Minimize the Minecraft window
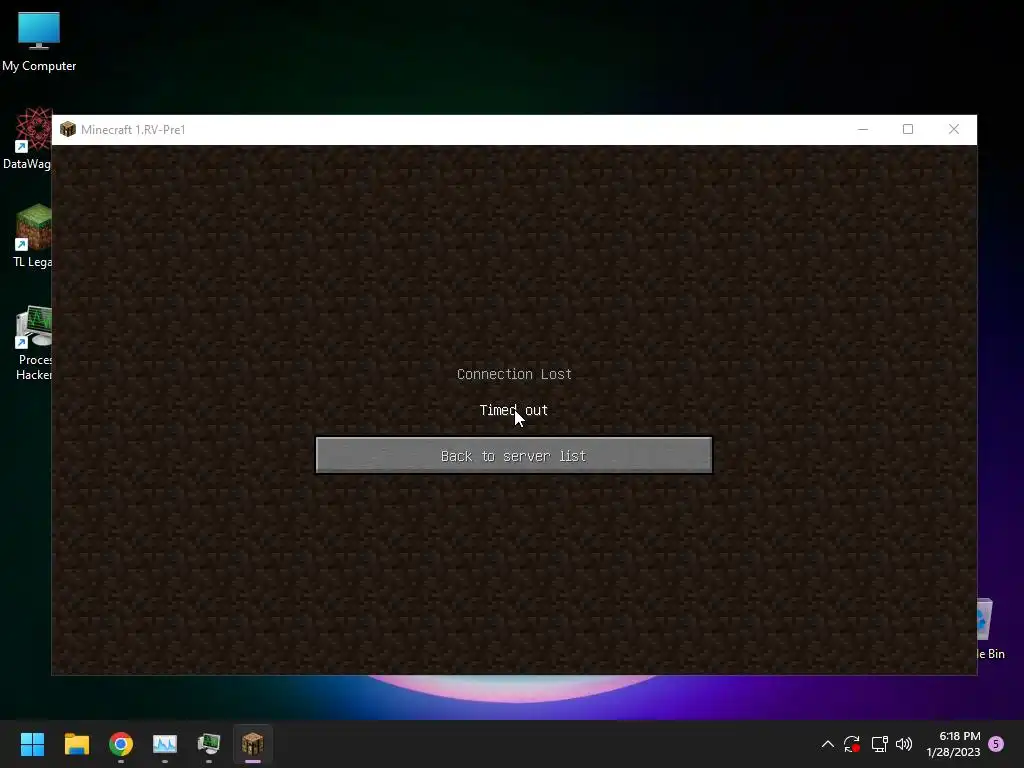This screenshot has height=768, width=1024. pos(863,129)
